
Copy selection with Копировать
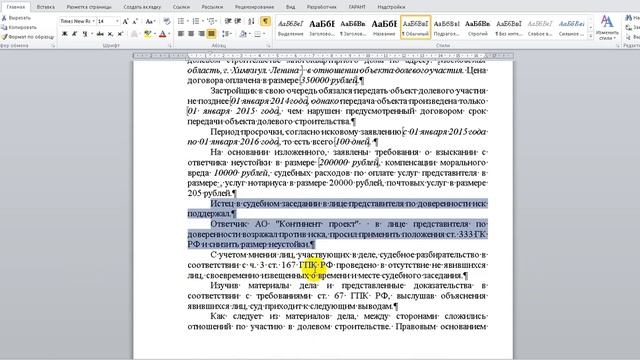(x=19, y=27)
